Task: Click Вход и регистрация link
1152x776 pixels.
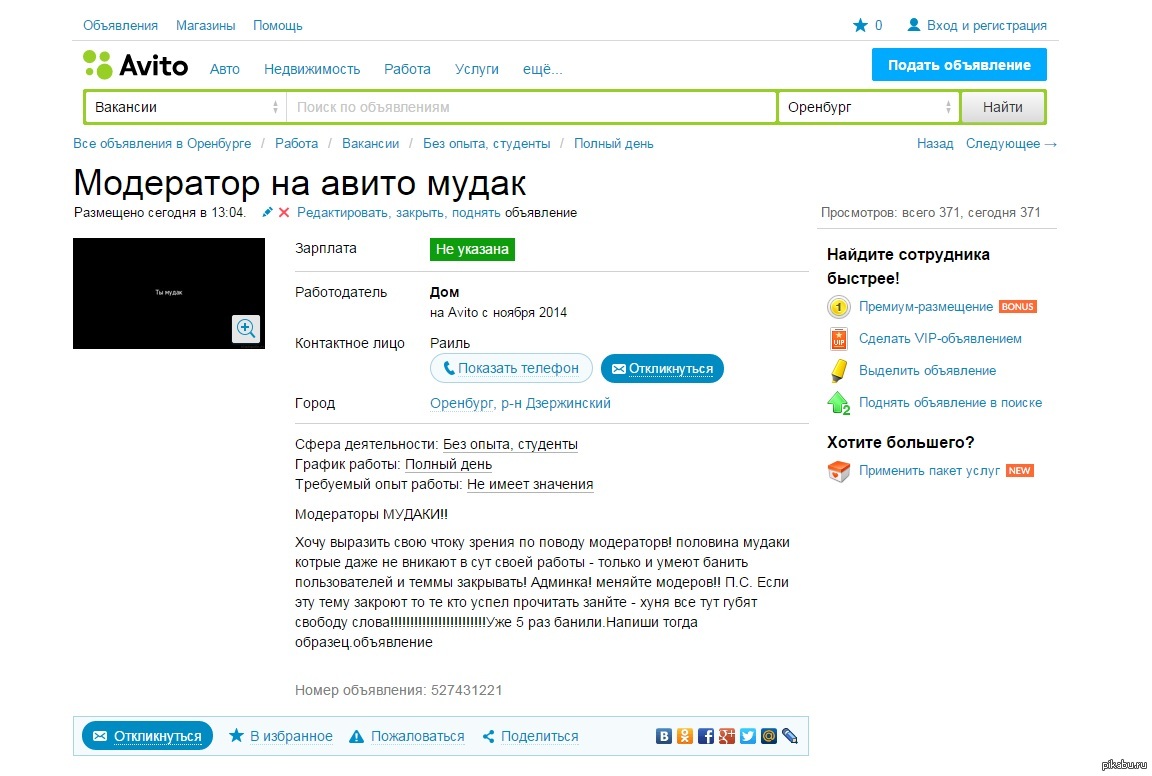Action: [x=987, y=26]
